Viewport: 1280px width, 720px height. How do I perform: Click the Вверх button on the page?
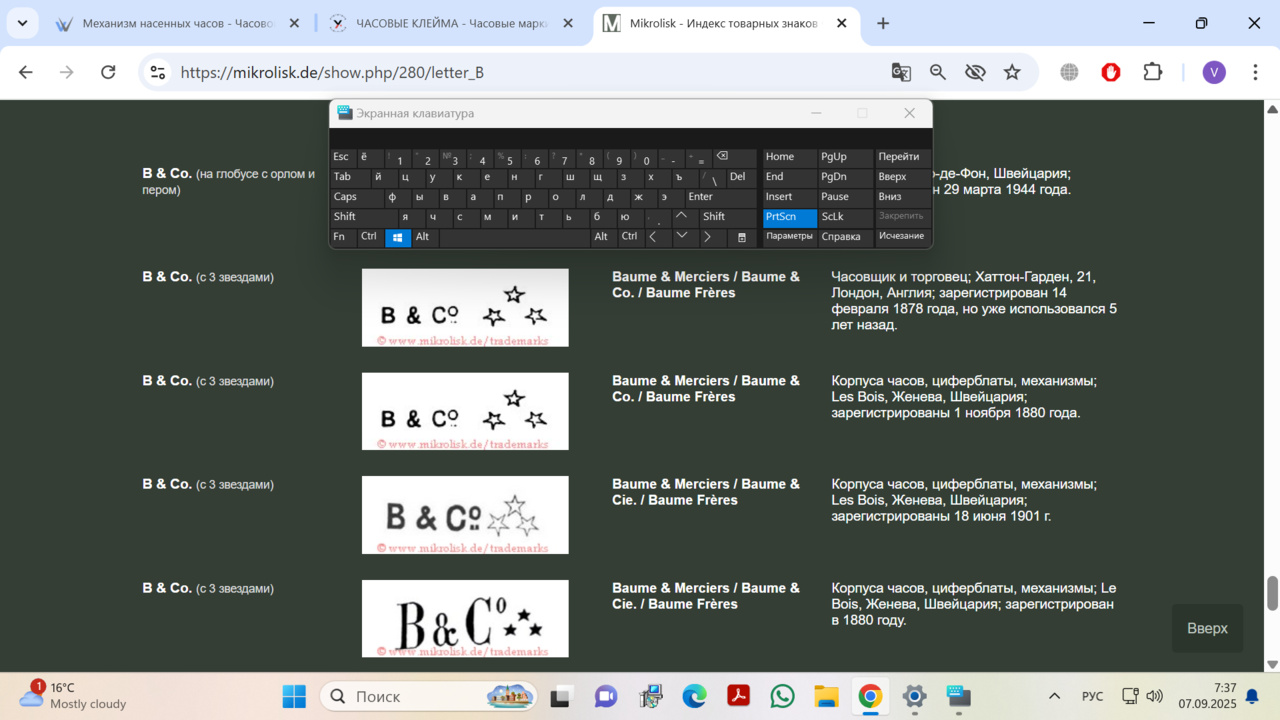1207,628
